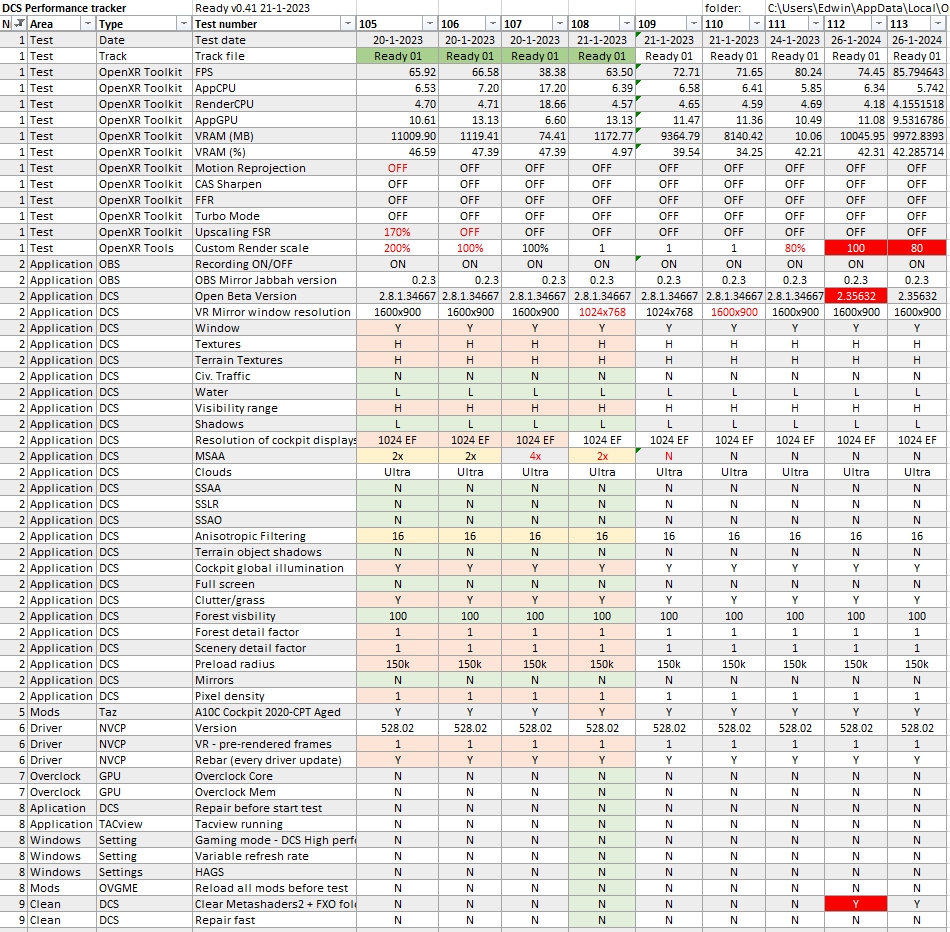The width and height of the screenshot is (950, 932).
Task: Select the 'Repair fast' row label
Action: [x=274, y=920]
